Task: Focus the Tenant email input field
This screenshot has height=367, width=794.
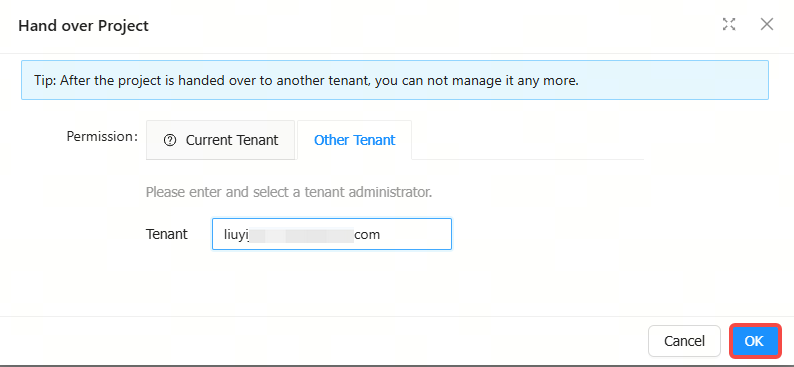Action: pos(332,234)
